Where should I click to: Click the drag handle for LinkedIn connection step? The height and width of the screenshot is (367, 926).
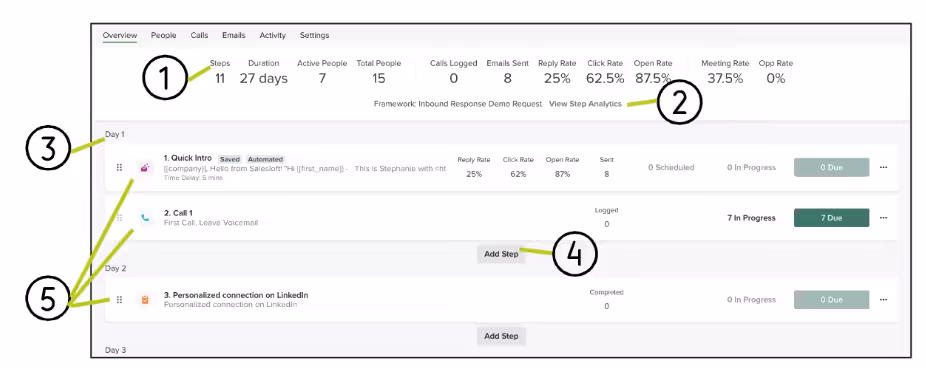coord(119,300)
